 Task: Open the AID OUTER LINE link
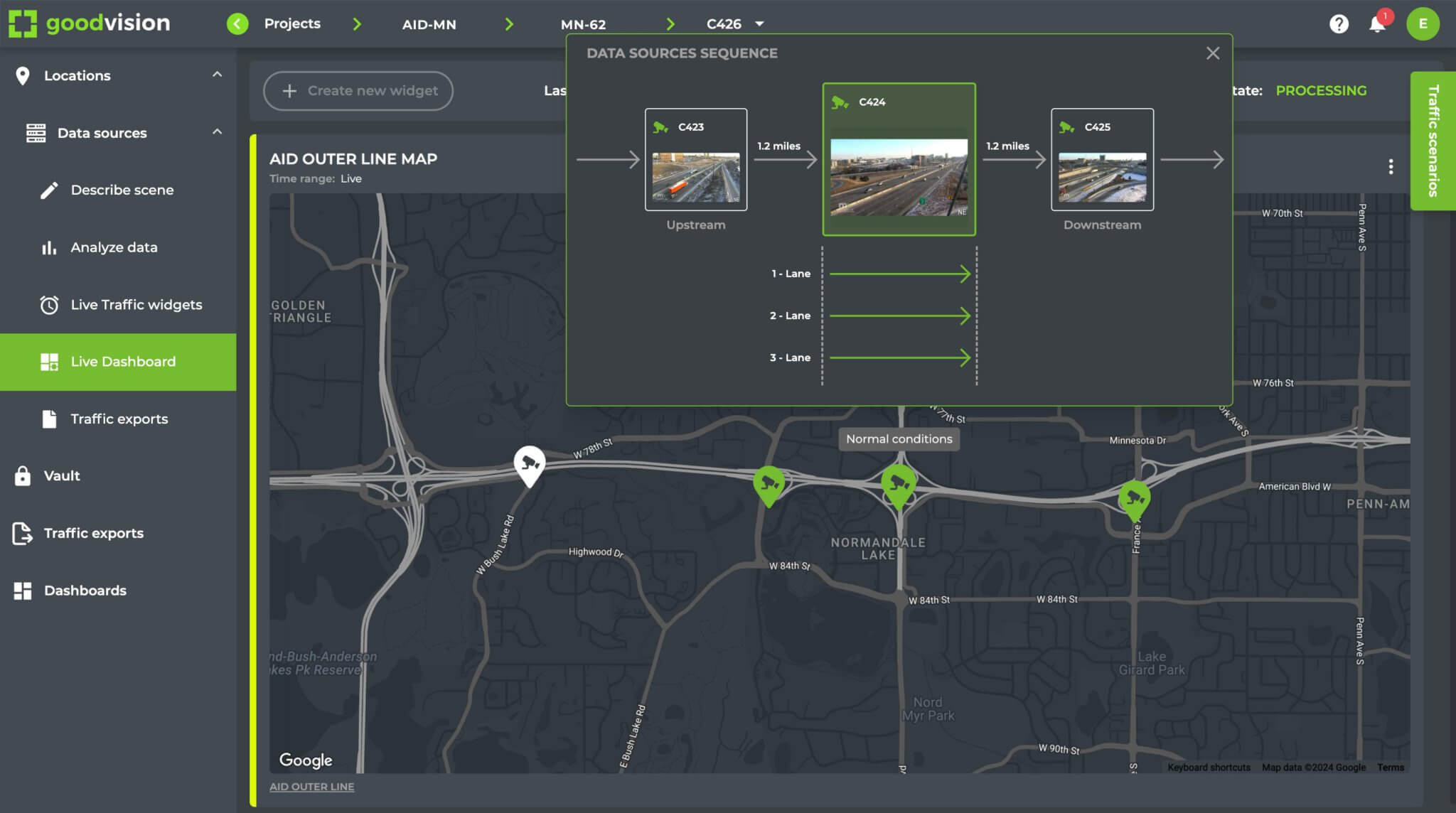[311, 787]
